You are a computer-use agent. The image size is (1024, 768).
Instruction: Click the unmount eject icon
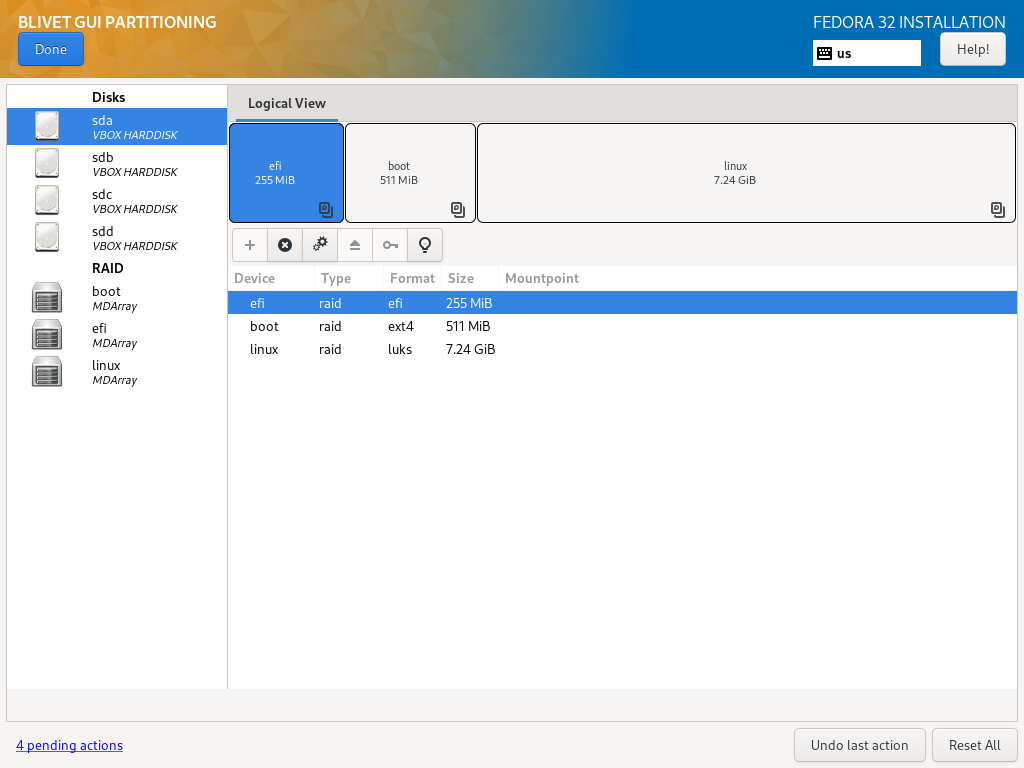[x=355, y=245]
